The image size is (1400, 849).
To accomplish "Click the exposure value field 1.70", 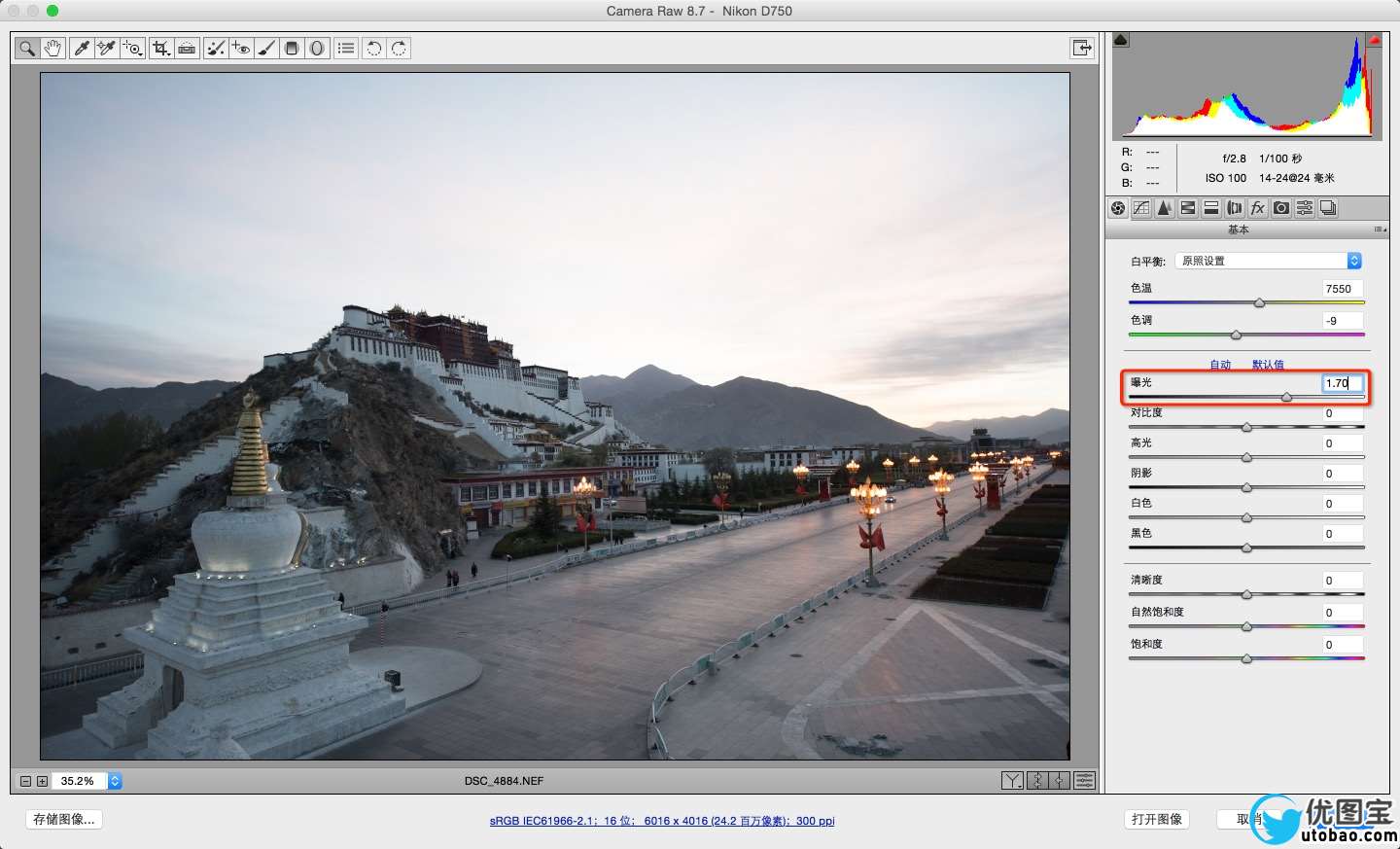I will pyautogui.click(x=1343, y=383).
